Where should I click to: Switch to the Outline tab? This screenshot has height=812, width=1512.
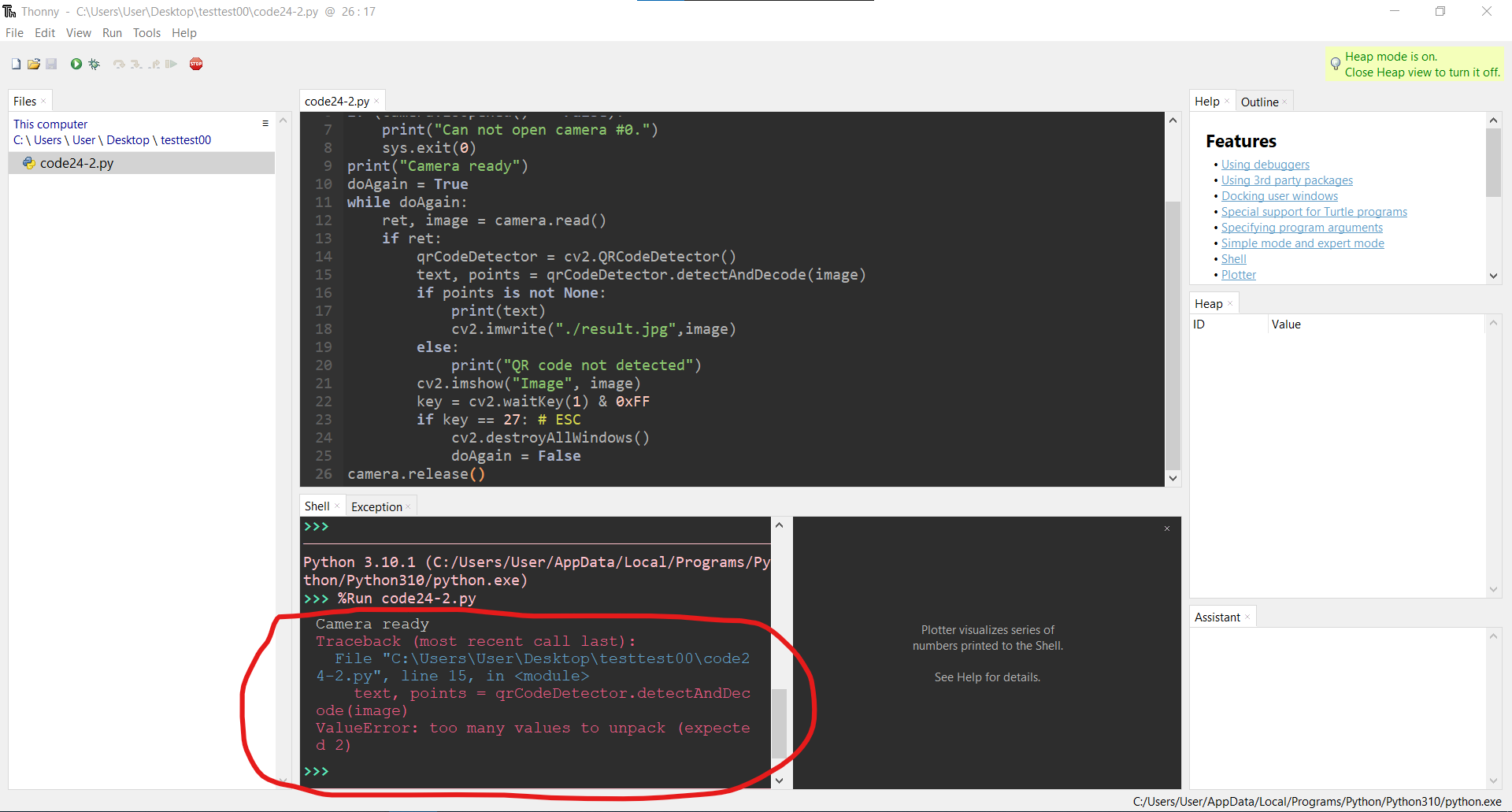[x=1259, y=102]
